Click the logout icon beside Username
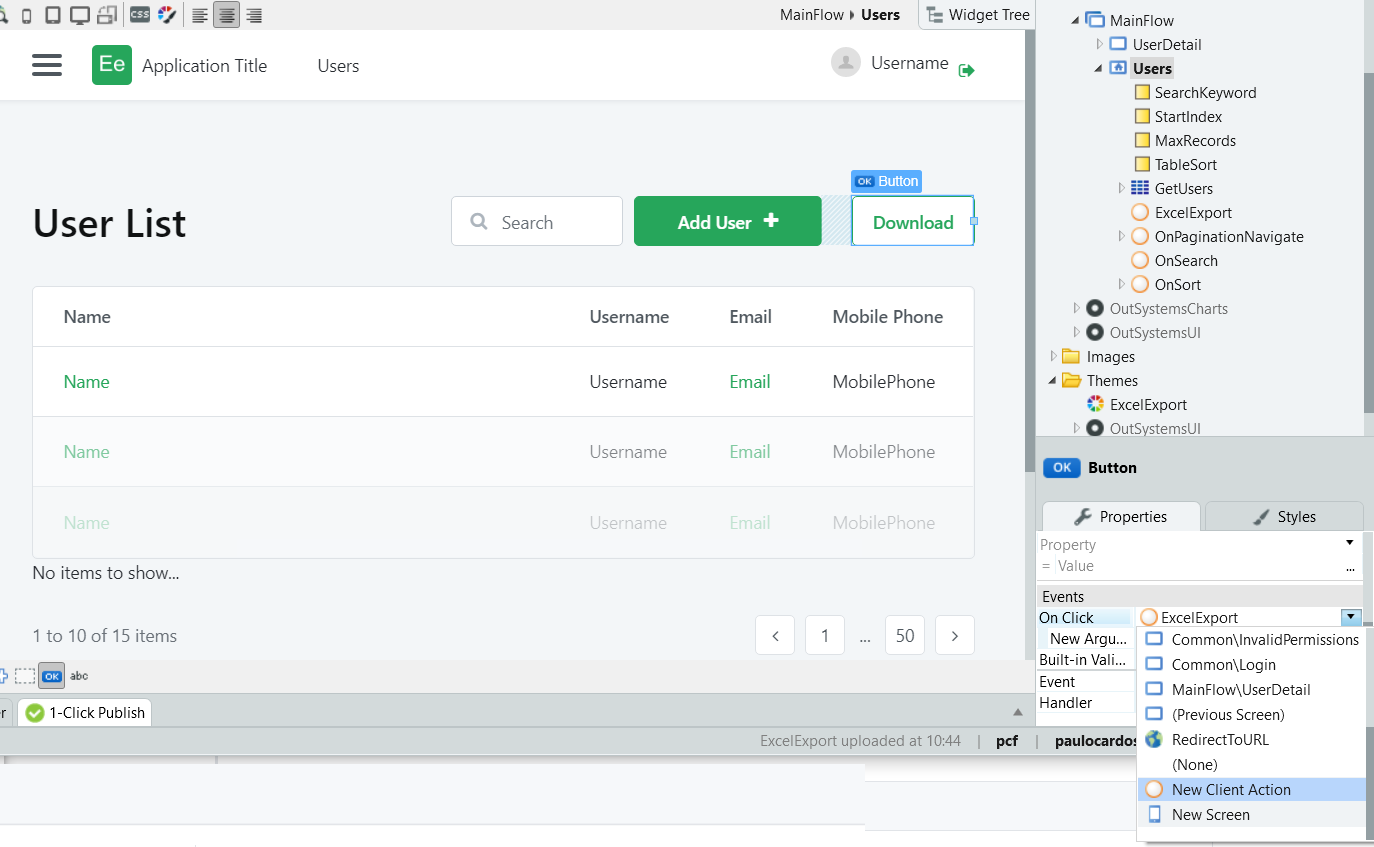This screenshot has height=847, width=1374. coord(966,70)
